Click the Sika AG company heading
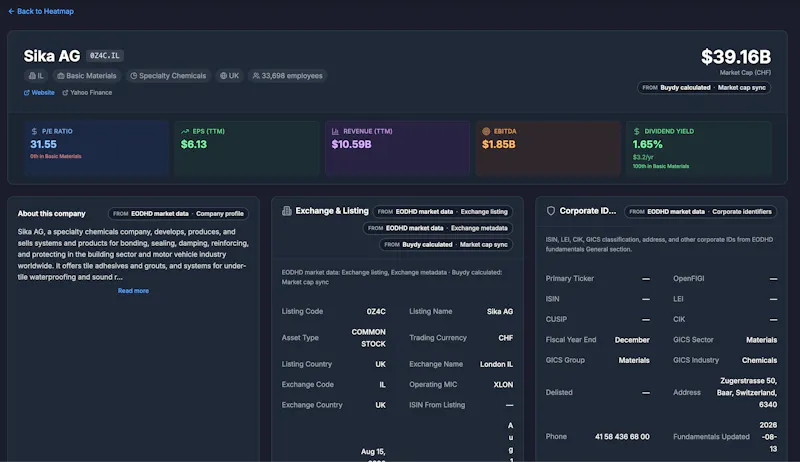Image resolution: width=800 pixels, height=462 pixels. coord(52,56)
